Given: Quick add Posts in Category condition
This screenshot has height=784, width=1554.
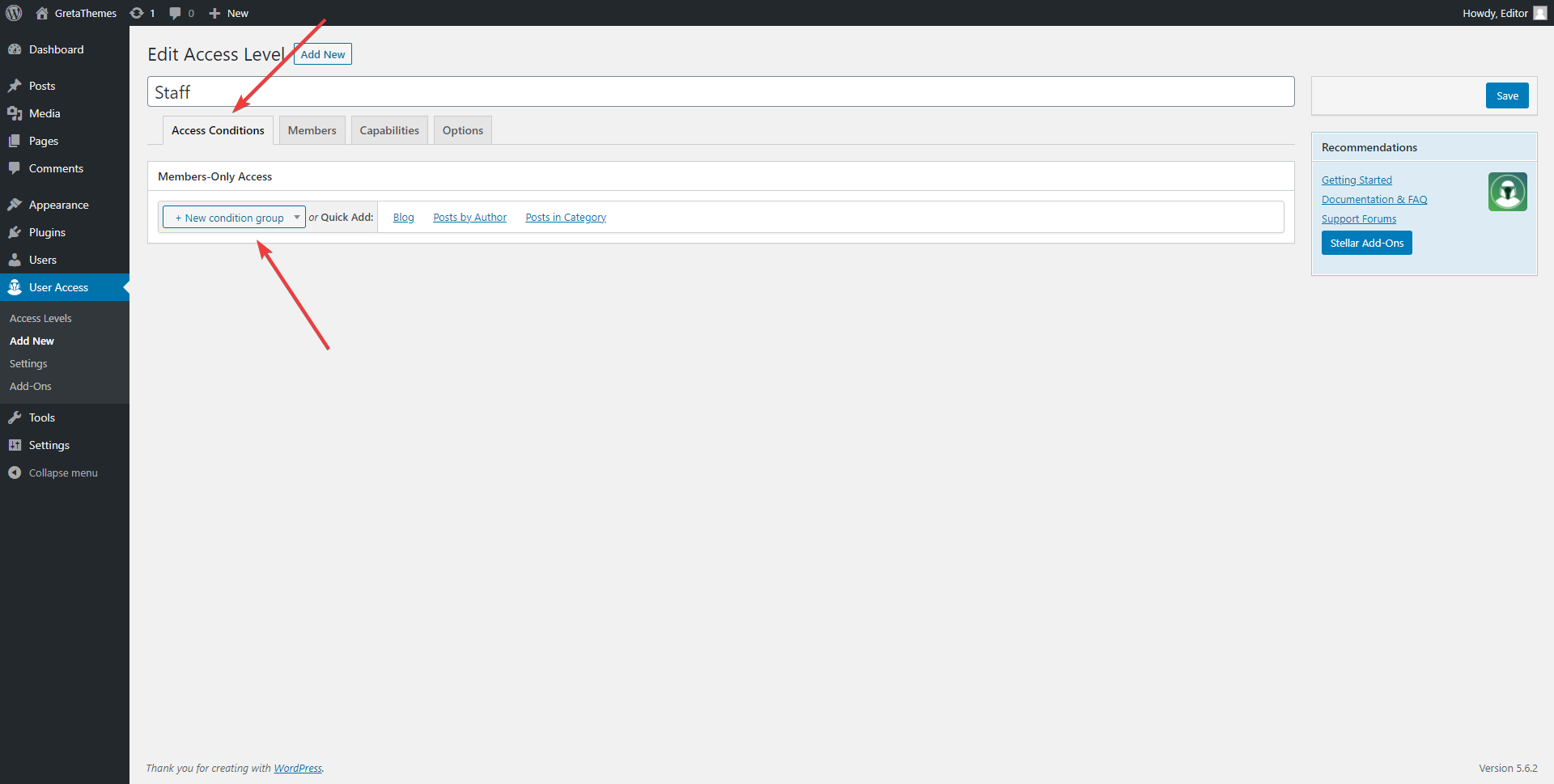Looking at the screenshot, I should point(566,217).
